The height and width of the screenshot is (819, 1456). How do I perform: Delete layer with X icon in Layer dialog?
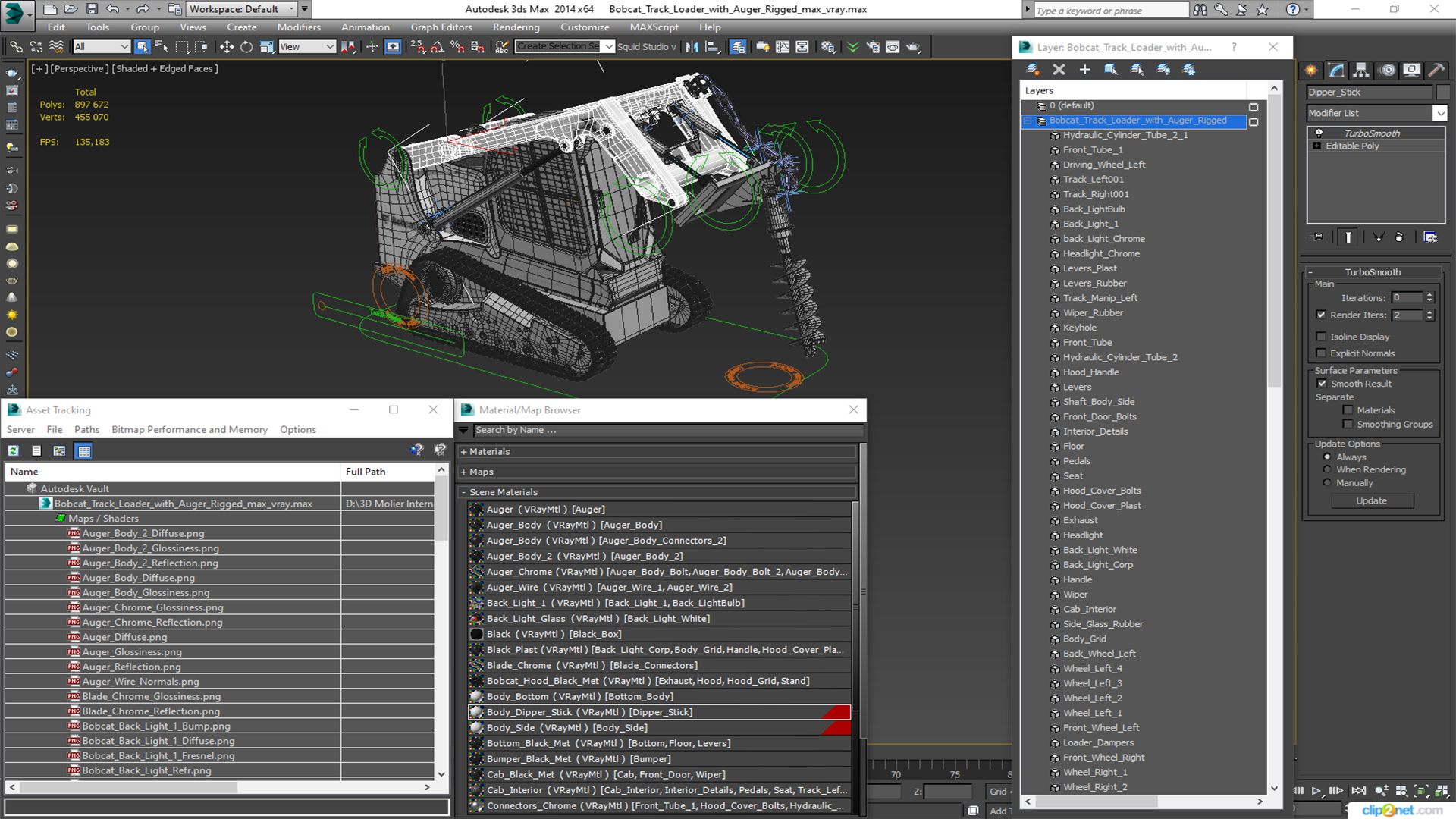(x=1059, y=69)
